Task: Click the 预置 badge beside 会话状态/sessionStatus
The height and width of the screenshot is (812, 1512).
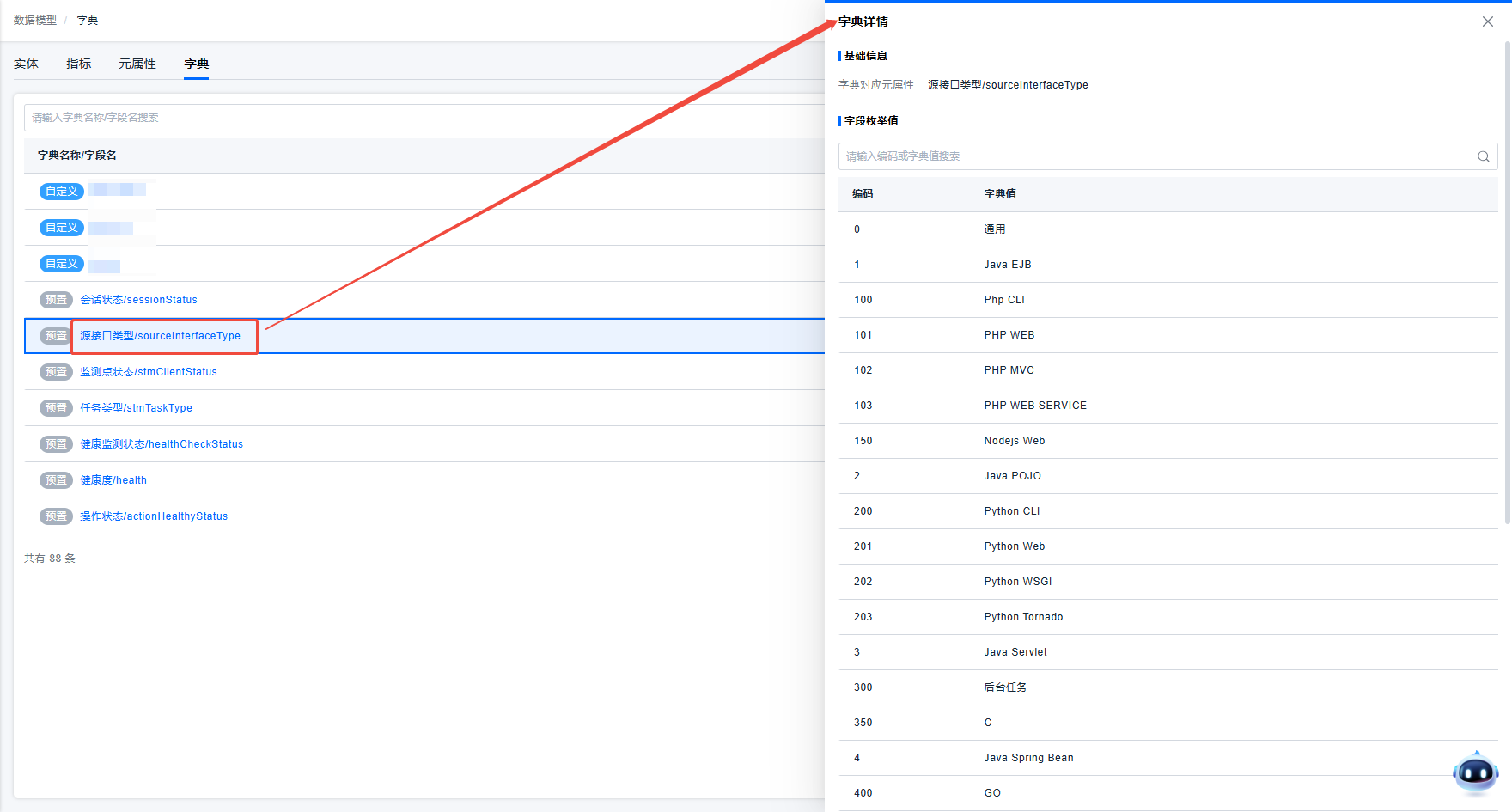Action: [x=56, y=300]
